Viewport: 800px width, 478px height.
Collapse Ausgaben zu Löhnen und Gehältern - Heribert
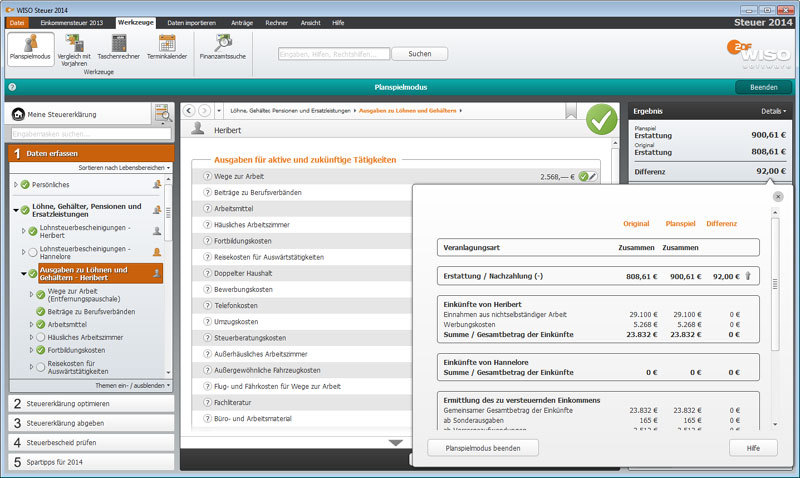pos(23,274)
